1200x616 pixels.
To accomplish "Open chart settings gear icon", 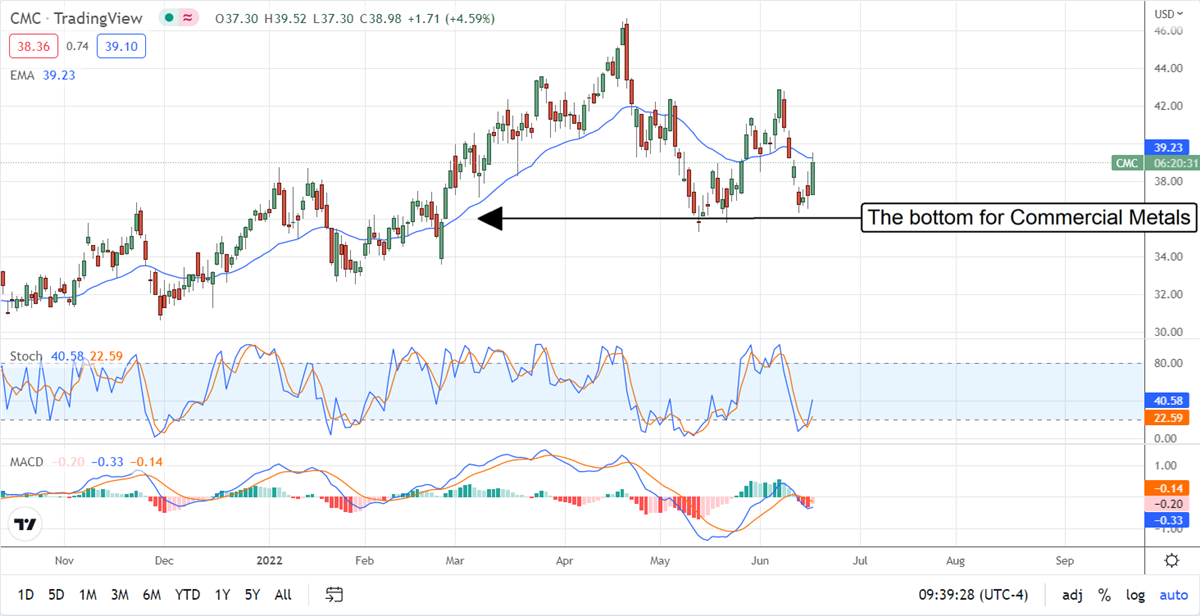I will (x=1170, y=559).
